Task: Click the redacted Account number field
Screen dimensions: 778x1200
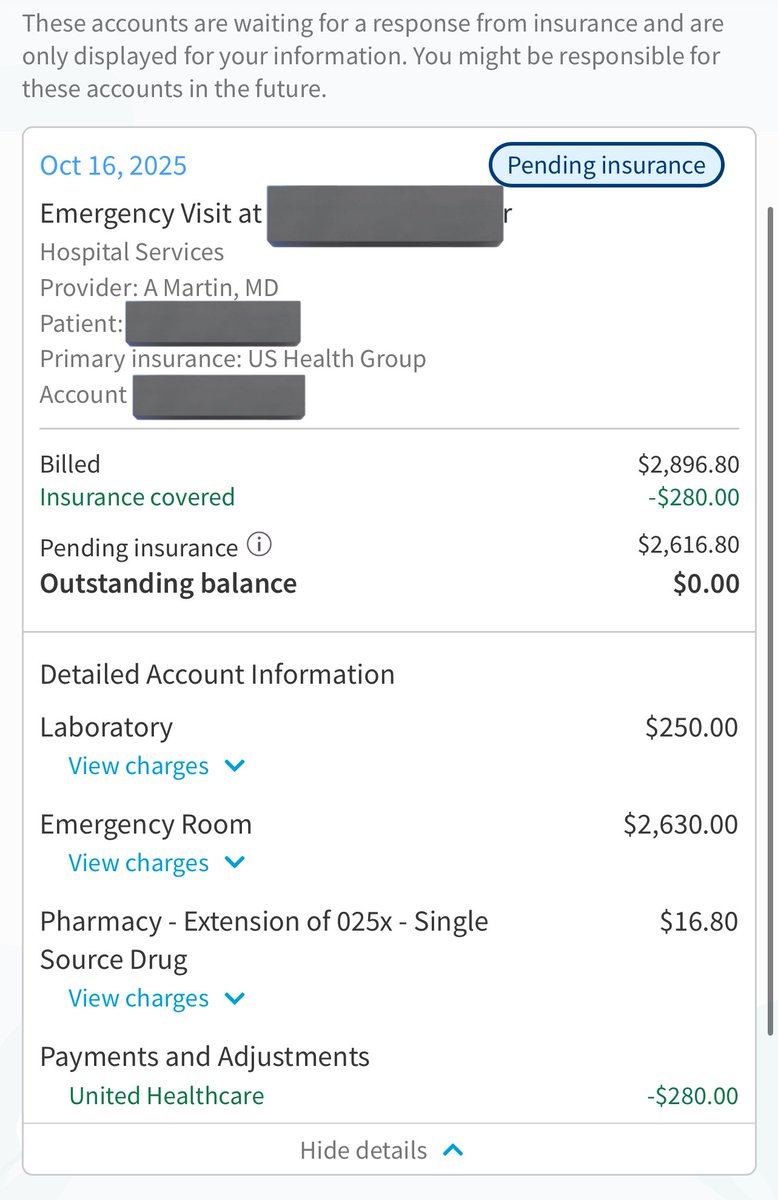Action: [218, 396]
